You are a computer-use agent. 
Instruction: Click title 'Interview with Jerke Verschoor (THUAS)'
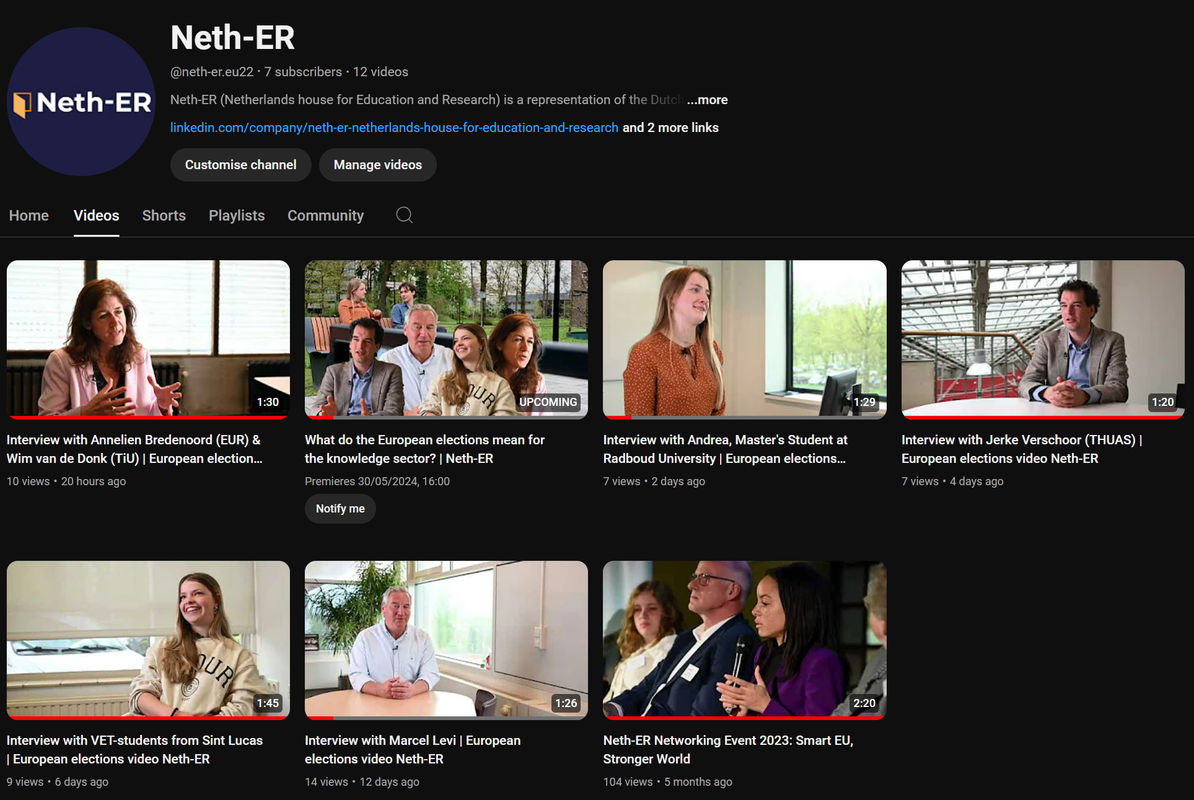tap(1022, 449)
